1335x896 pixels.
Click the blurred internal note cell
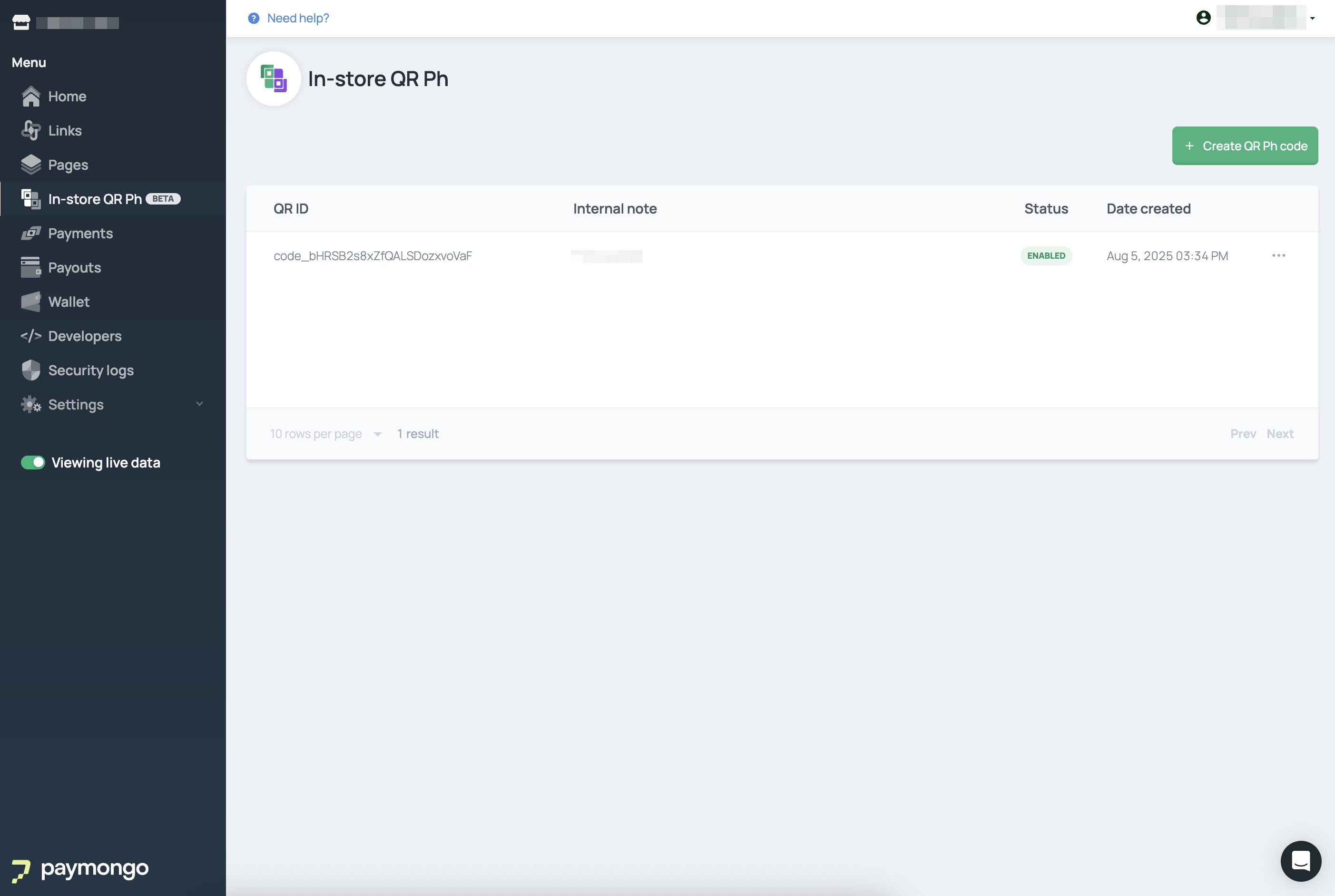[x=606, y=256]
